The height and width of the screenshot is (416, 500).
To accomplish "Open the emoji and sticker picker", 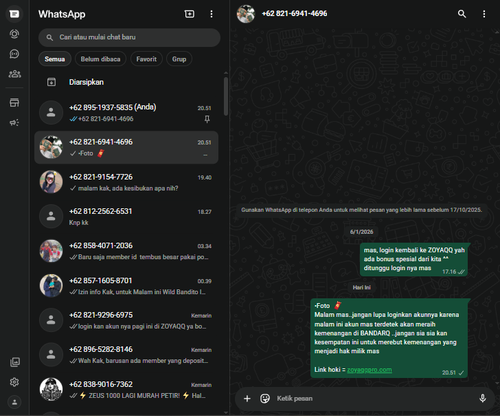I will point(265,398).
